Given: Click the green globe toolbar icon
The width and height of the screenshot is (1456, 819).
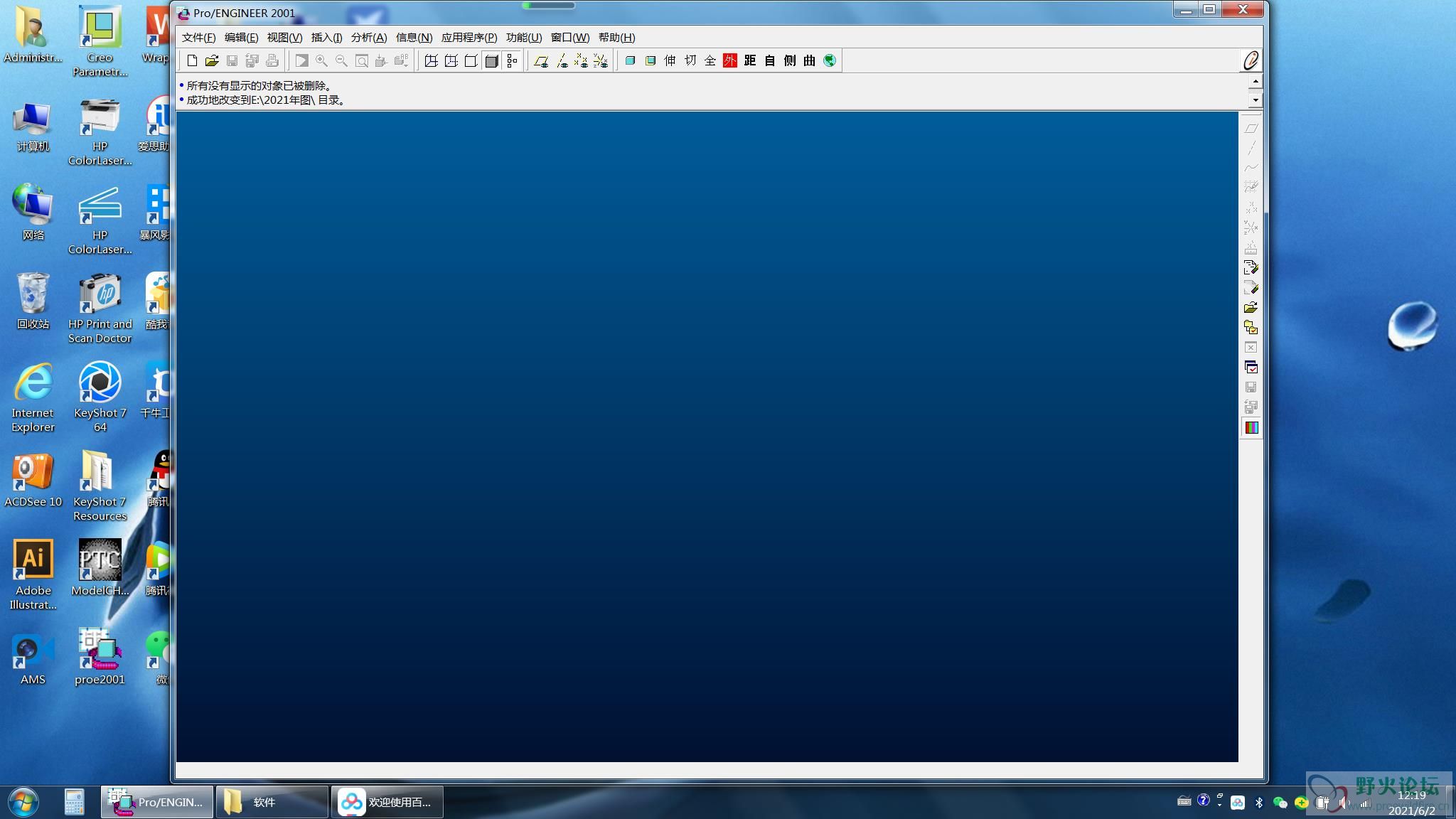Looking at the screenshot, I should (830, 61).
